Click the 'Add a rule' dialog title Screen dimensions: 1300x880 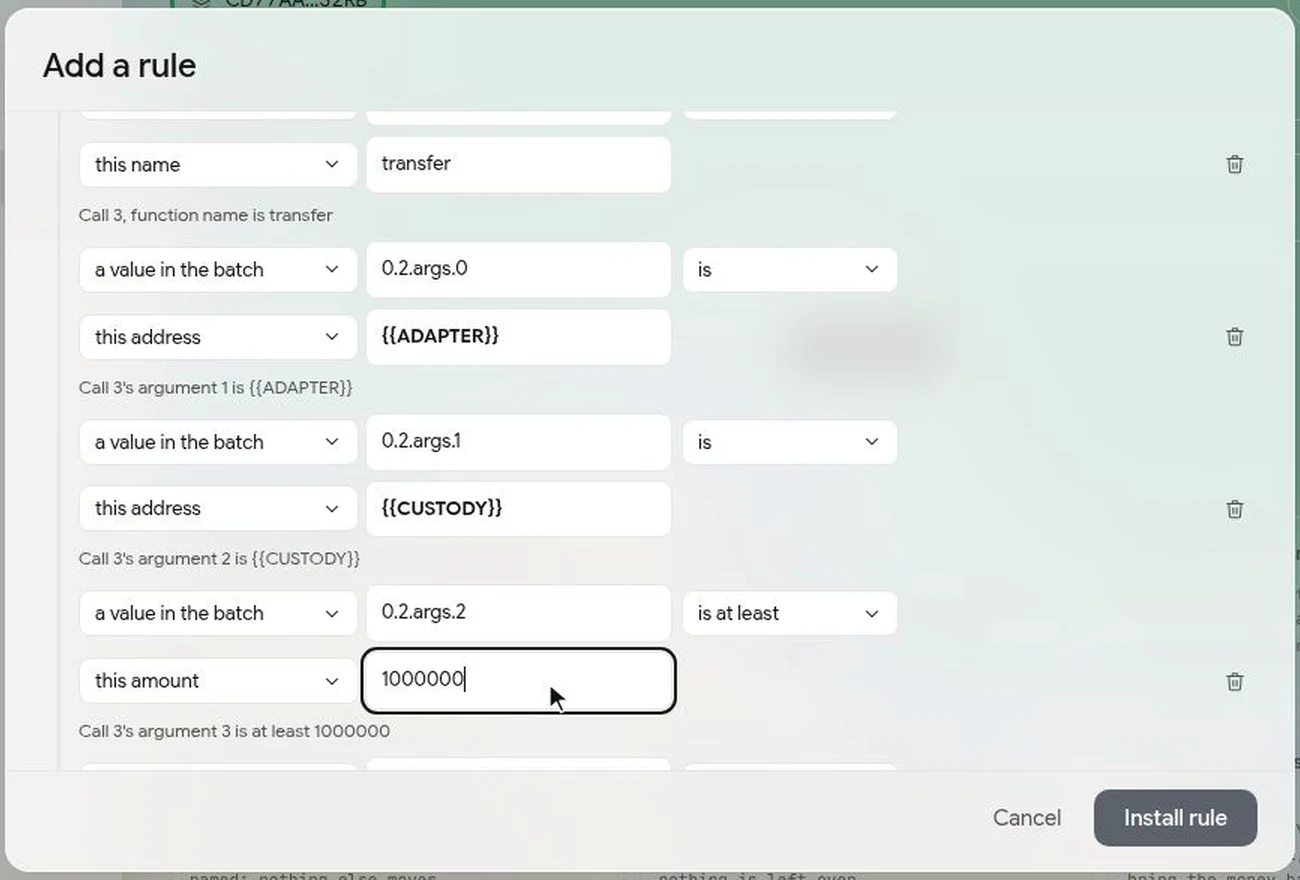click(119, 66)
